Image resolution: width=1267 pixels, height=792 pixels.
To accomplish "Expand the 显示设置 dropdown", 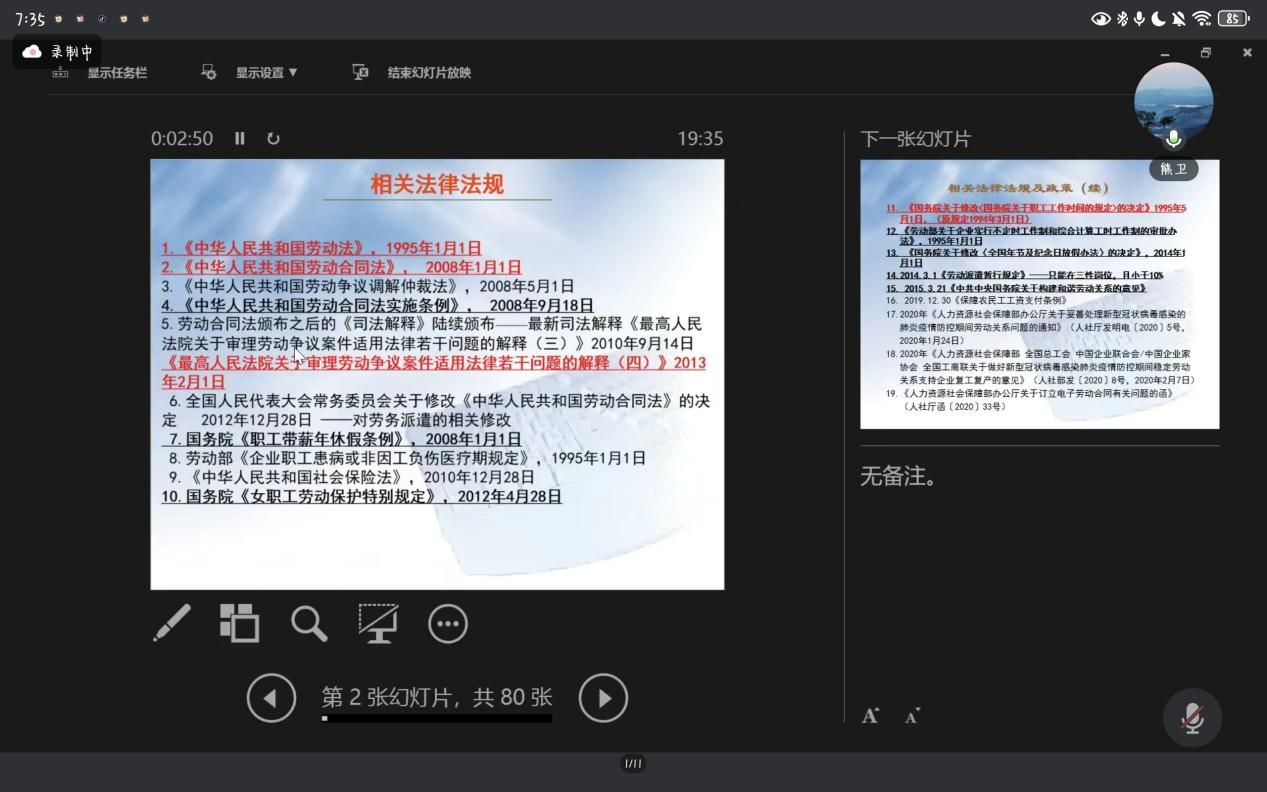I will 265,73.
